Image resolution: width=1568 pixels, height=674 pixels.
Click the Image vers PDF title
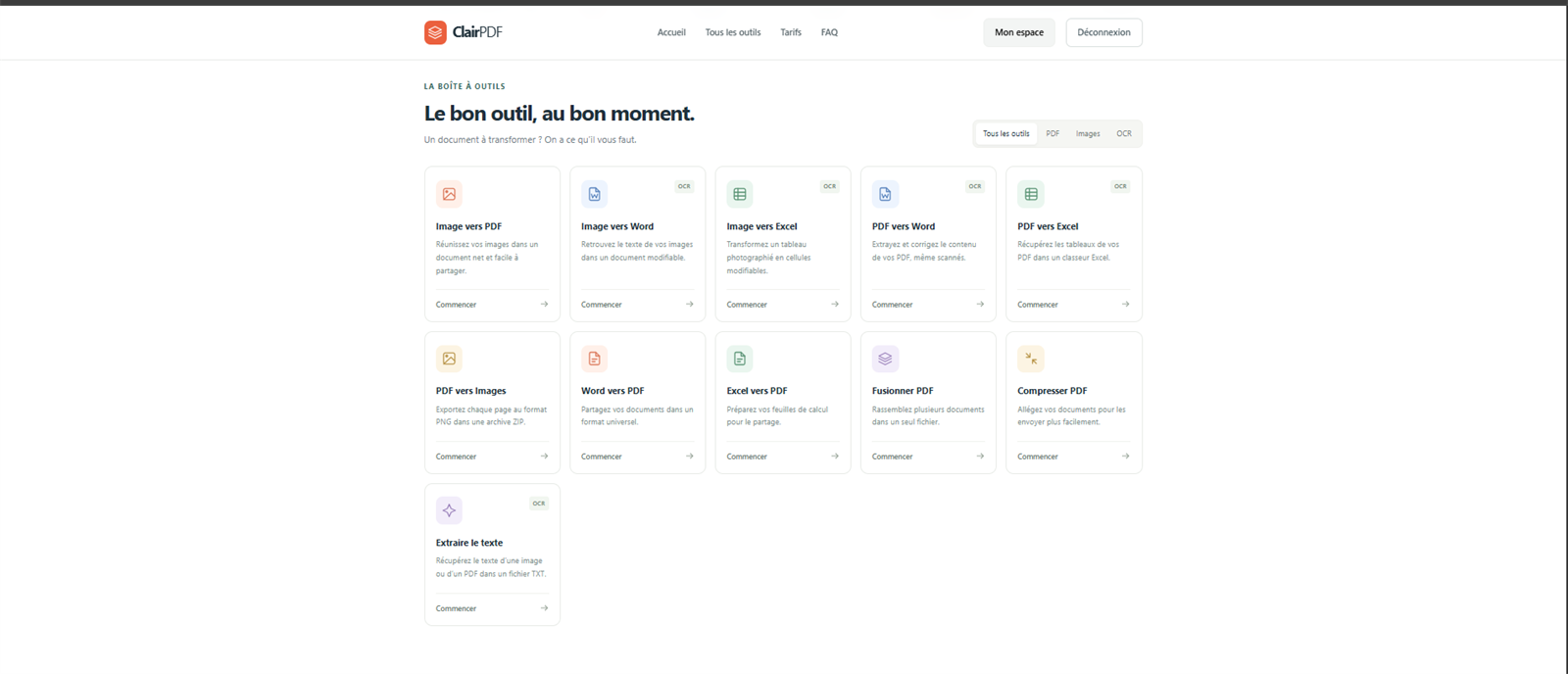tap(468, 226)
